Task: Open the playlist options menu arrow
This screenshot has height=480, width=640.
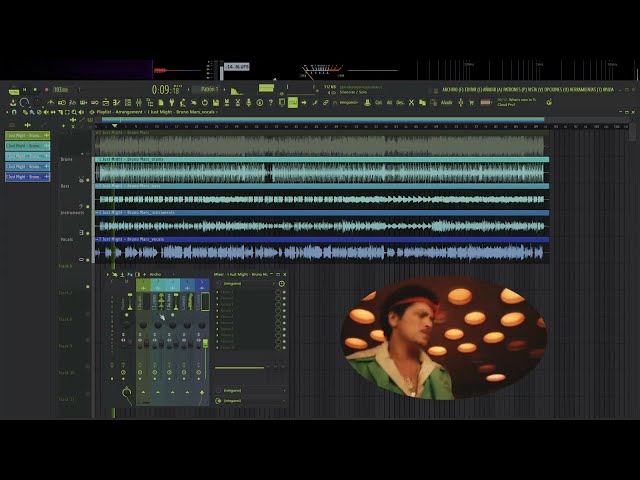Action: click(7, 112)
